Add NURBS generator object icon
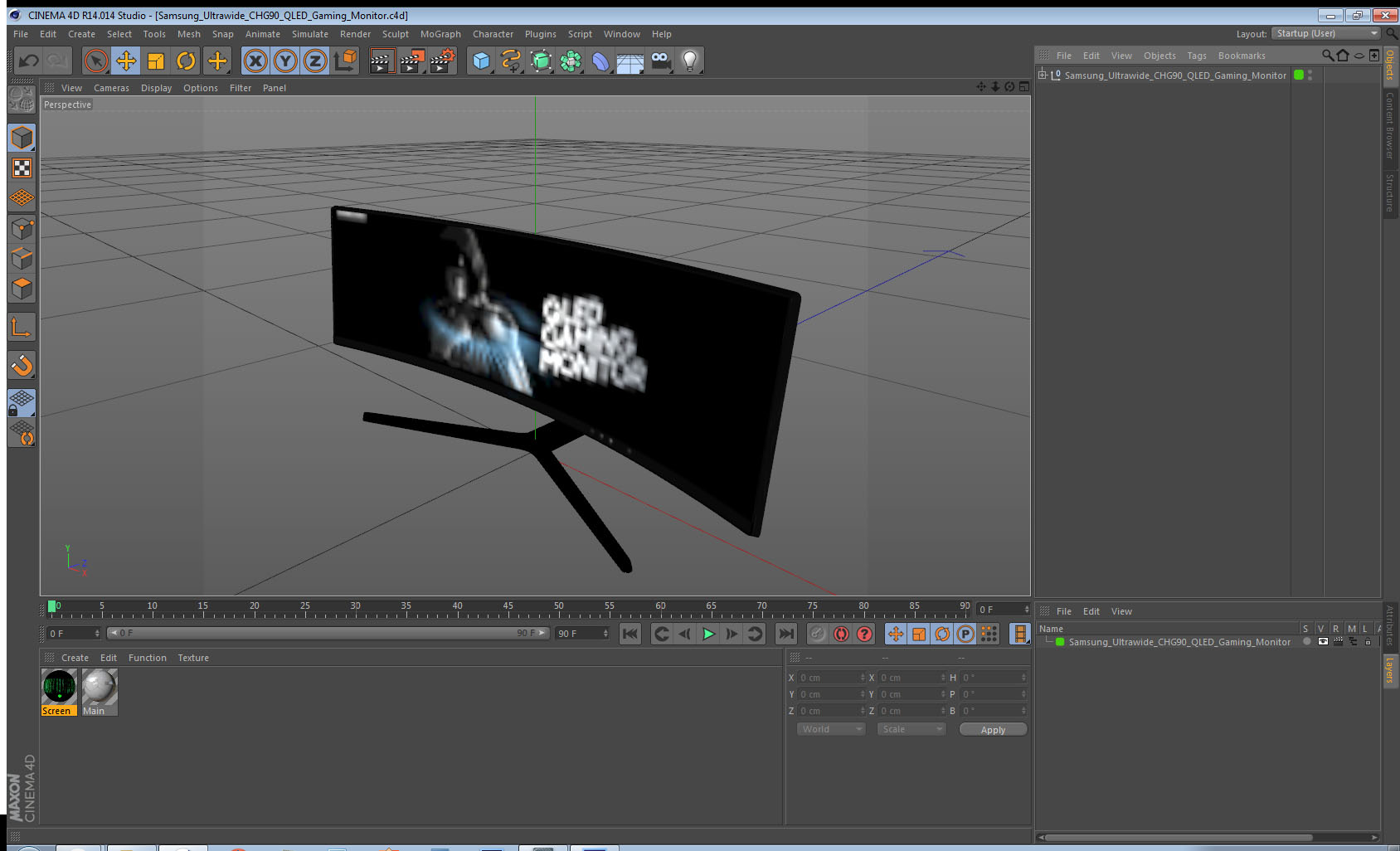Image resolution: width=1400 pixels, height=851 pixels. click(x=541, y=61)
